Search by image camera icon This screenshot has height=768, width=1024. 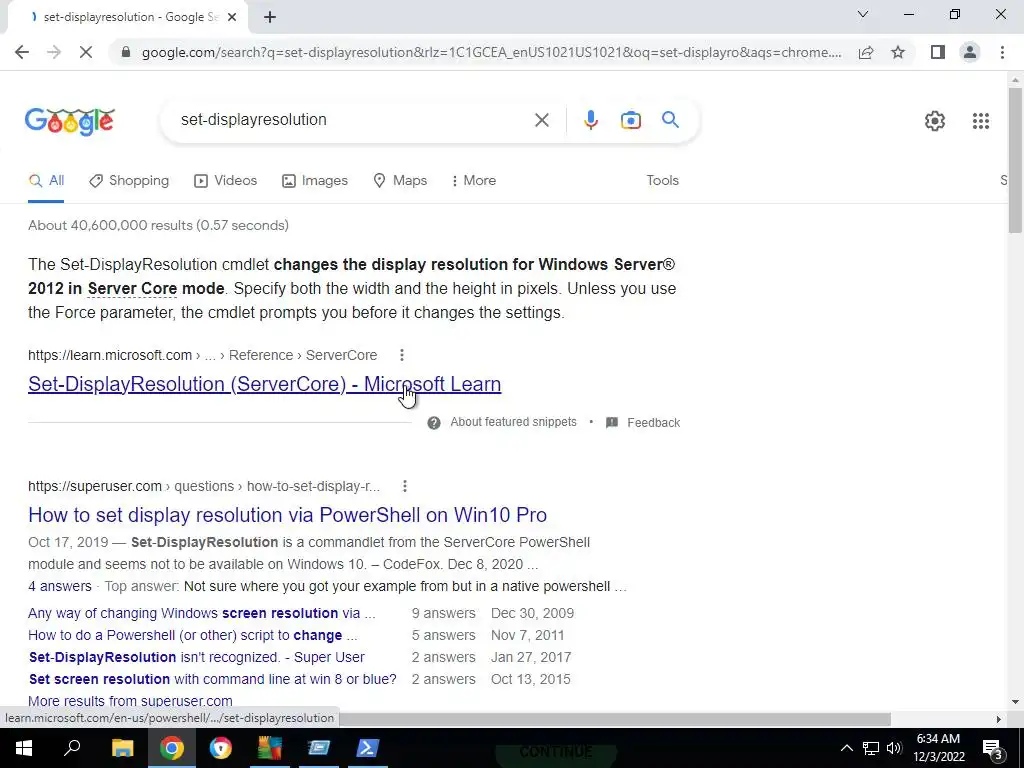pos(630,120)
